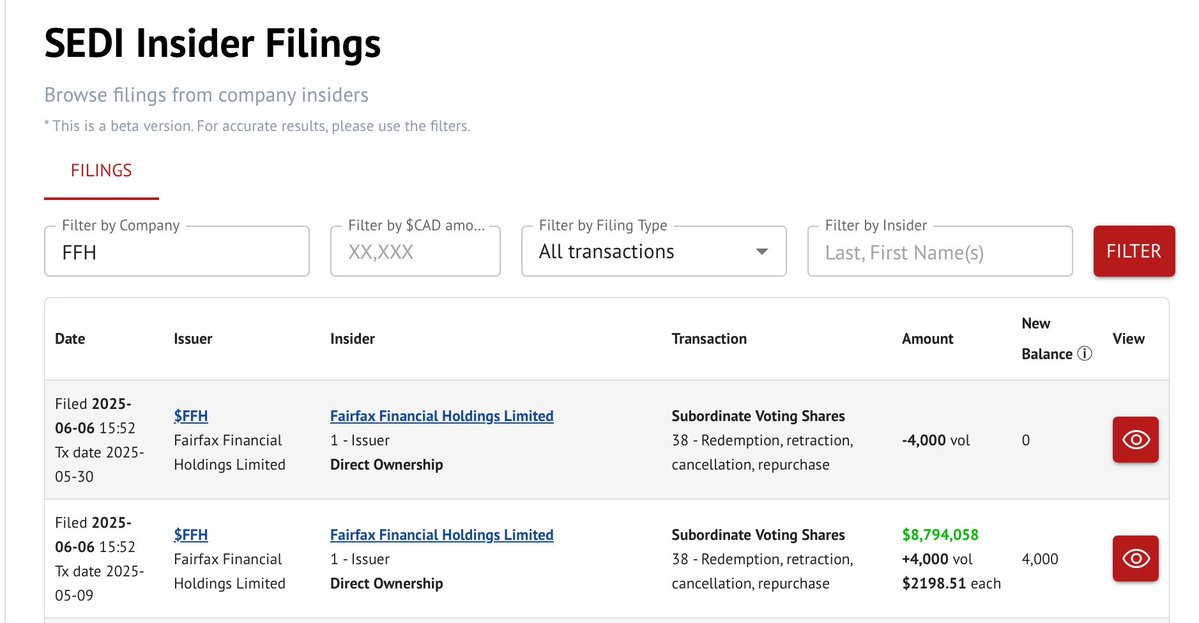
Task: Switch to the FILINGS tab
Action: 101,170
